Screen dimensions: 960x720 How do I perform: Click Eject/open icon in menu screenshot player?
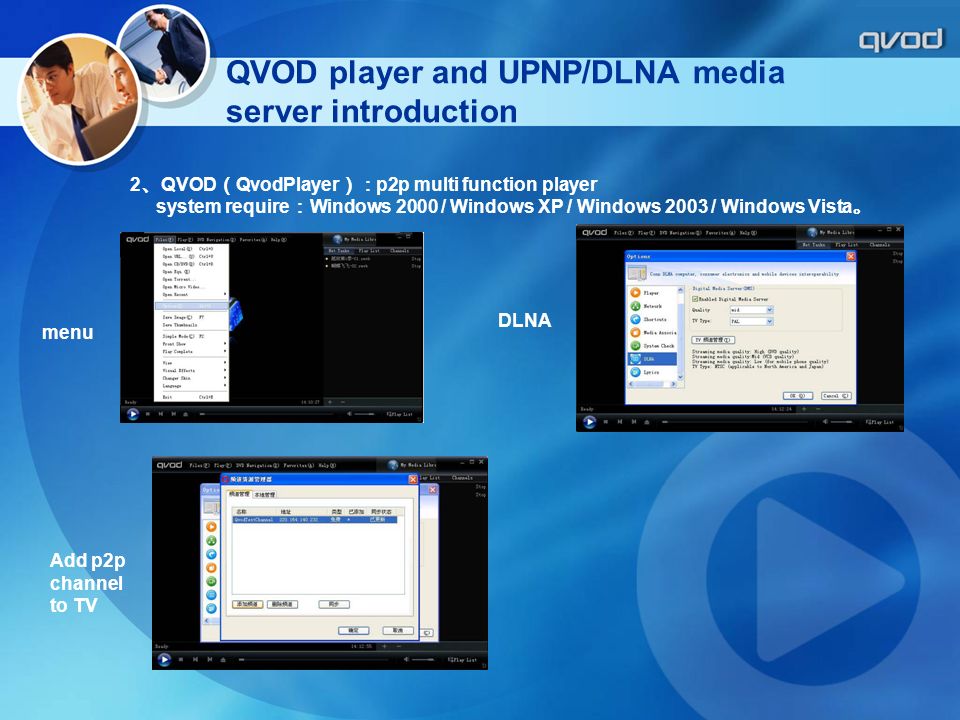point(186,414)
